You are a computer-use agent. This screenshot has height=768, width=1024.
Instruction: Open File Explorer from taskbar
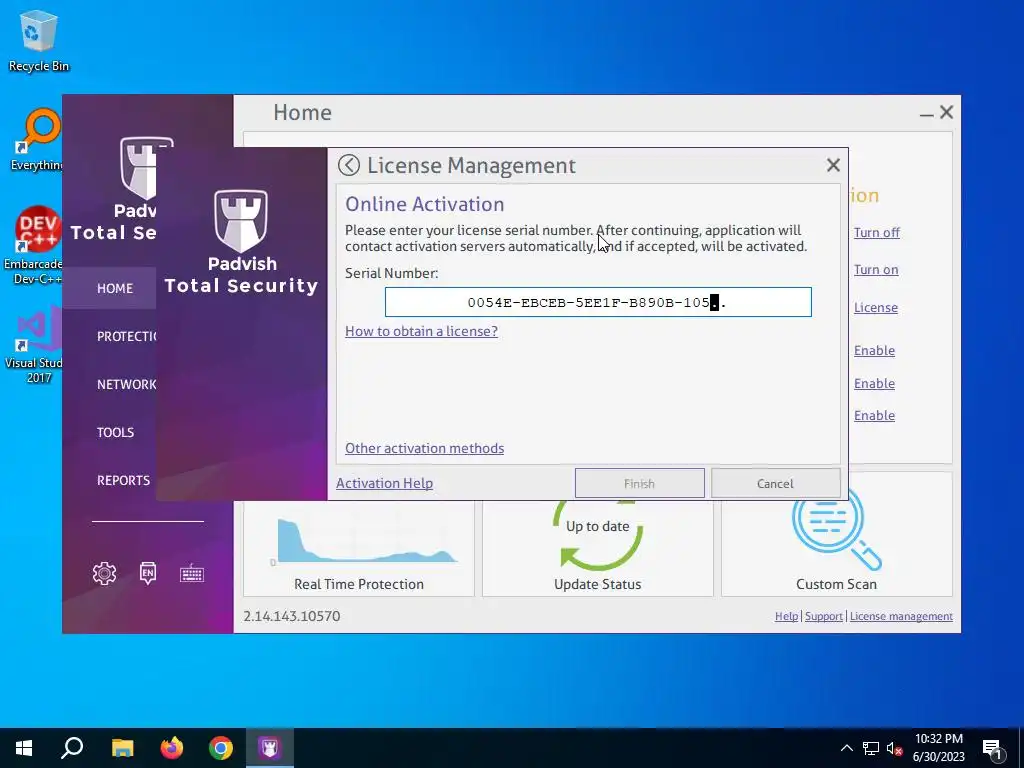[122, 748]
